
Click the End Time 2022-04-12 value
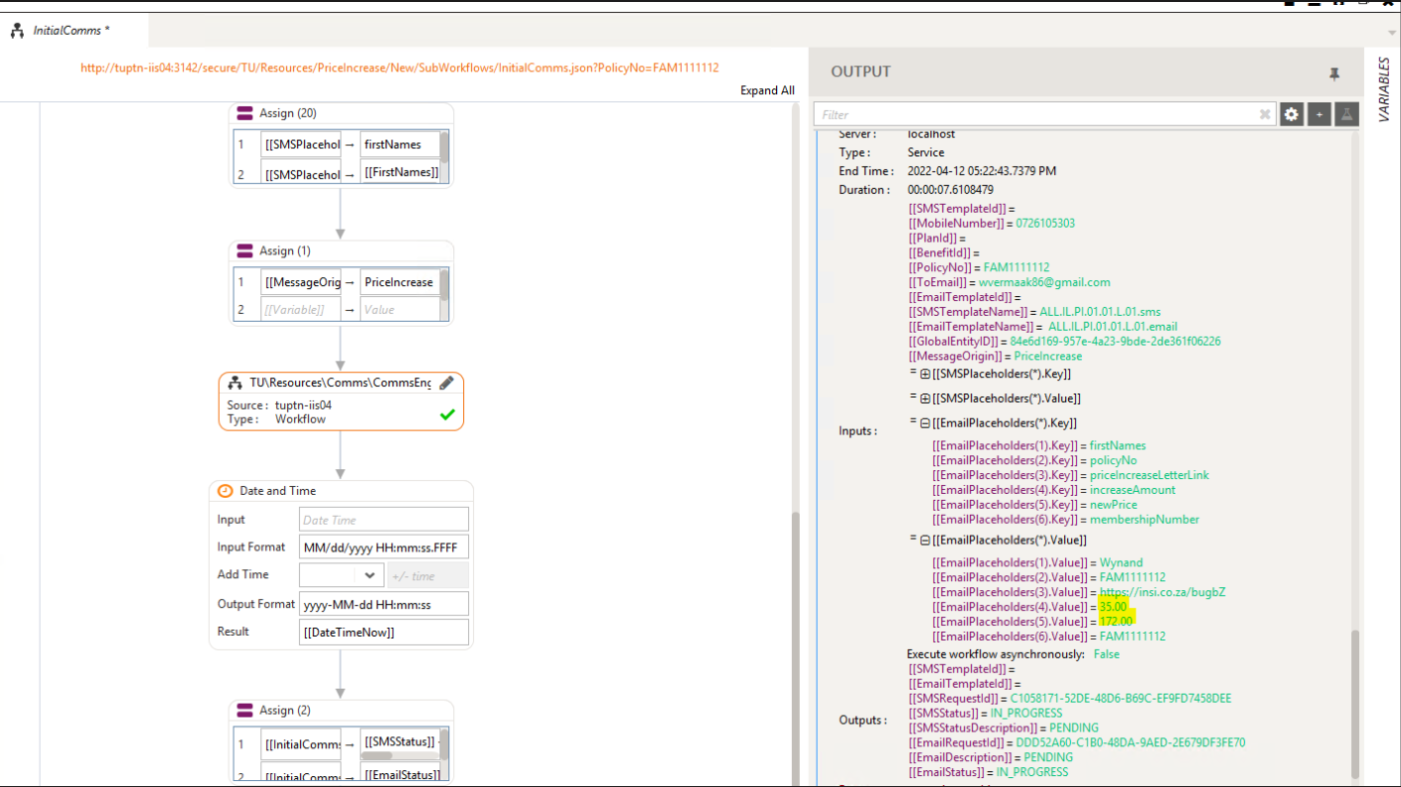(981, 171)
